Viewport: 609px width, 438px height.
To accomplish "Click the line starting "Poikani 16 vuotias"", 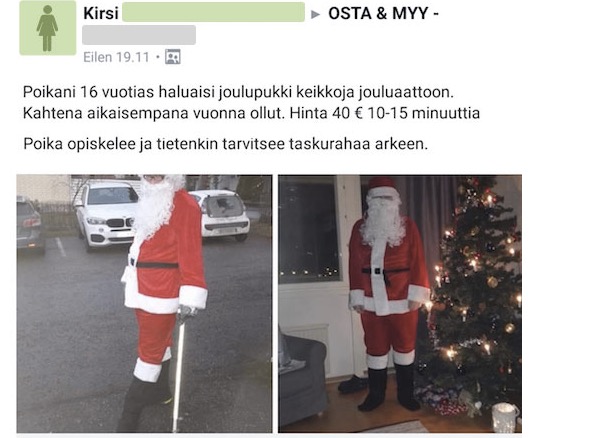I will [x=238, y=92].
